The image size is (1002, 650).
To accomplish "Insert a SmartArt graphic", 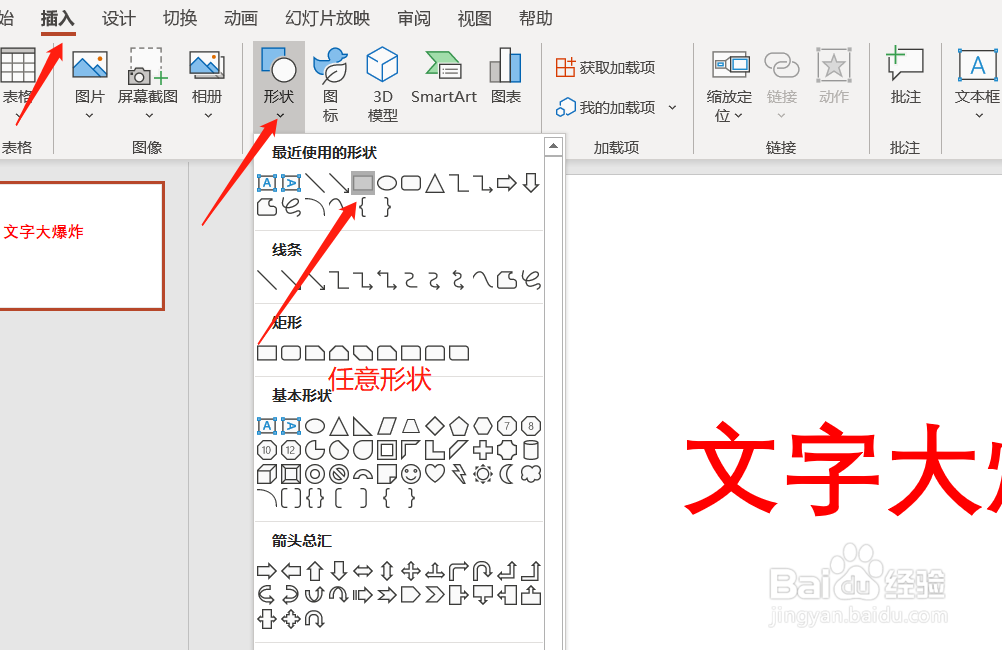I will (443, 77).
